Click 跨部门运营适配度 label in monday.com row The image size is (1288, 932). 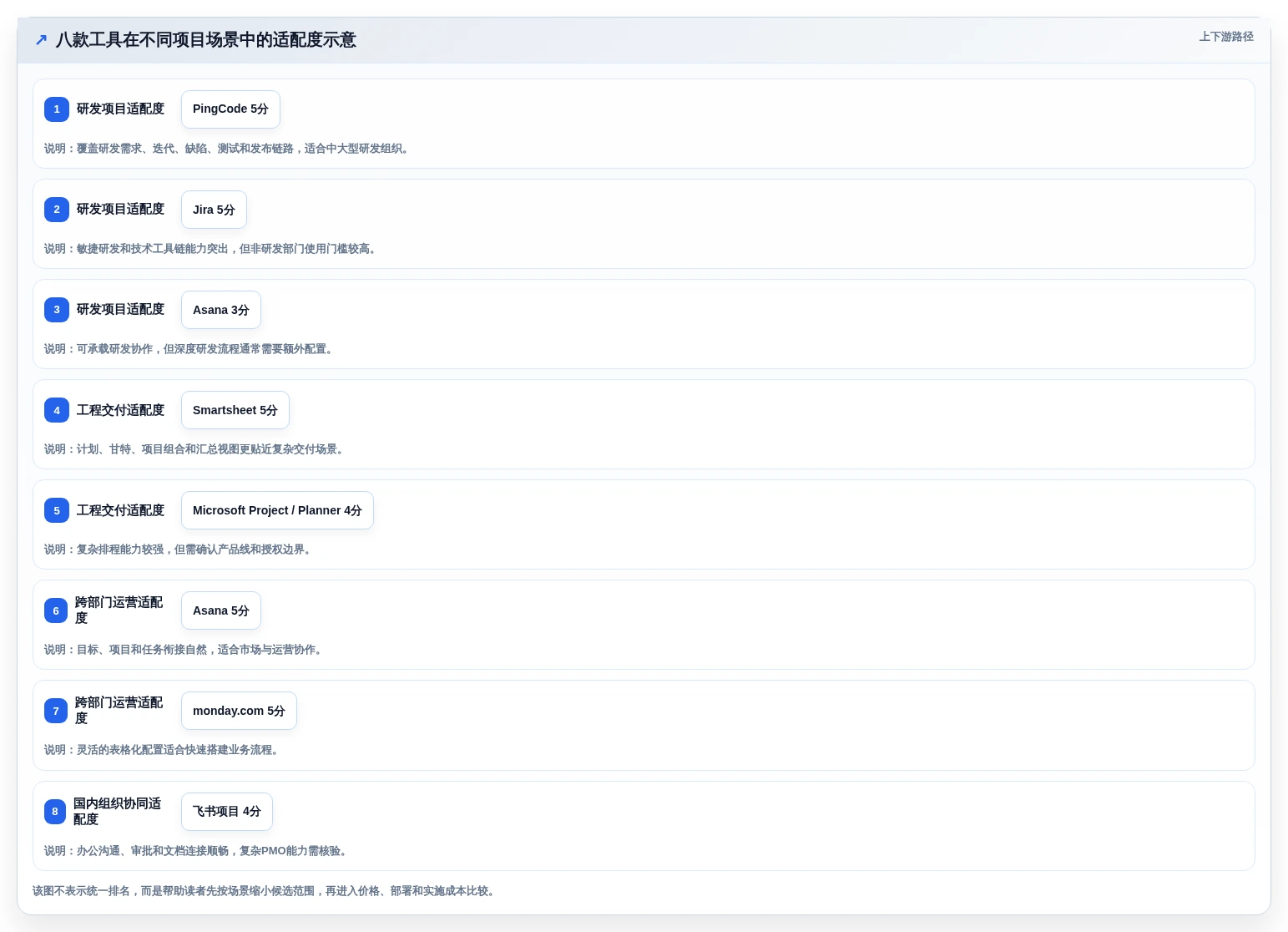(x=119, y=711)
